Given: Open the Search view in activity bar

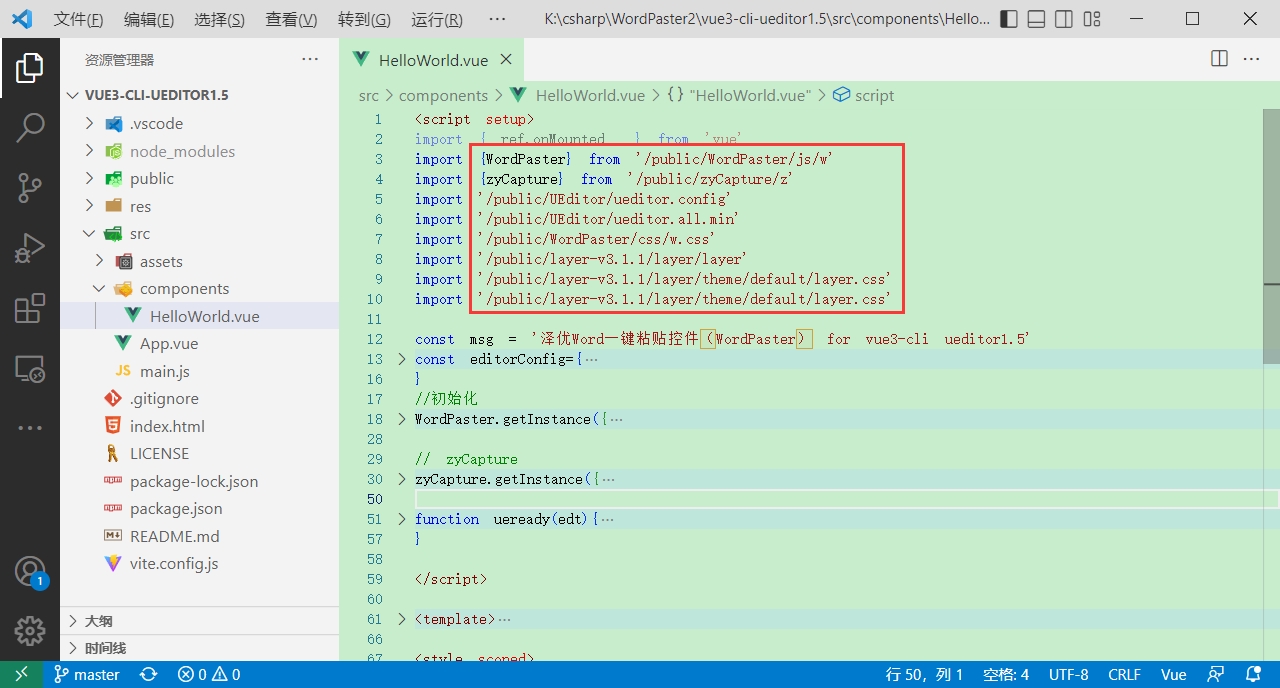Looking at the screenshot, I should click(x=30, y=127).
